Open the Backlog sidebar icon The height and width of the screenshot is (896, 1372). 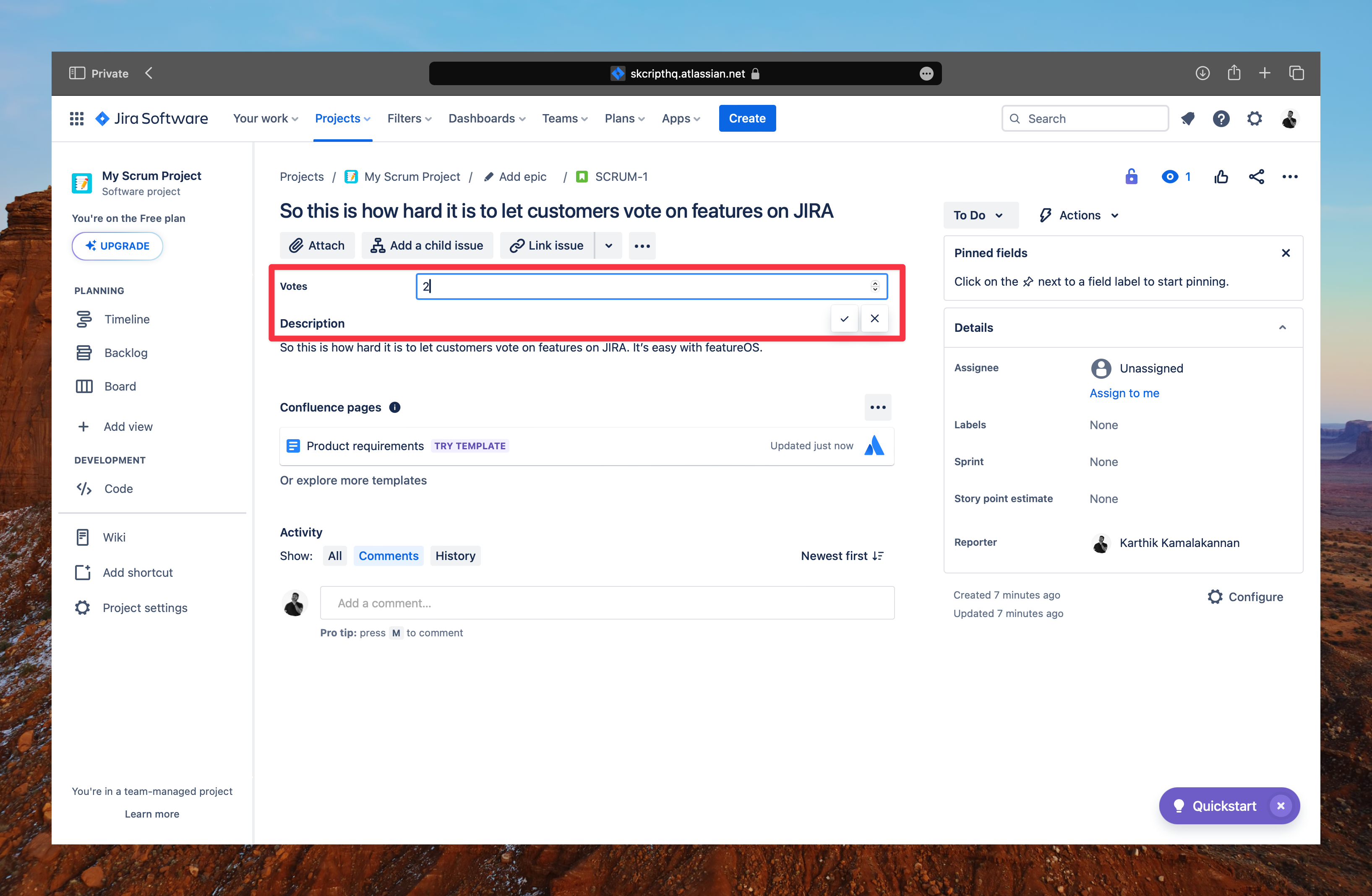[x=84, y=352]
